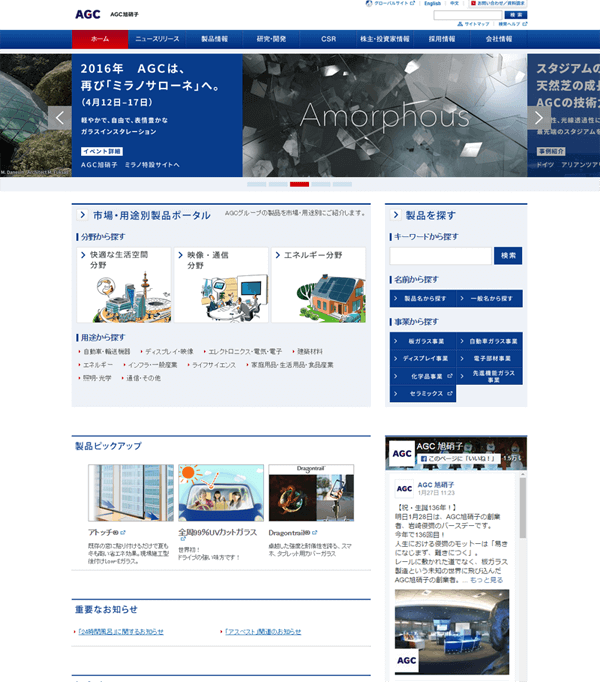Open the エネルギー分野 card

coord(318,285)
